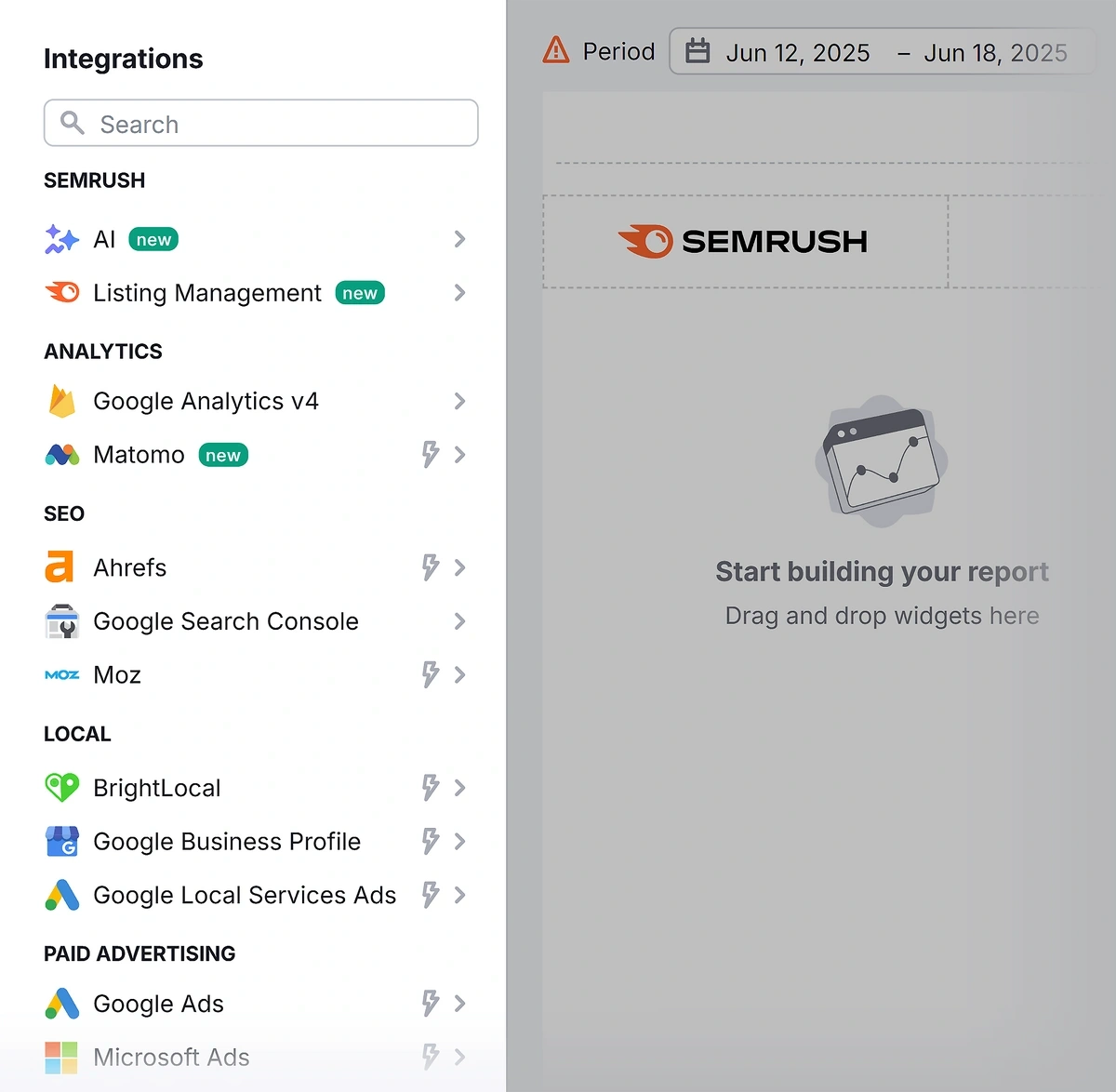Click the 'new' badge next to AI
This screenshot has width=1116, height=1092.
(x=153, y=239)
